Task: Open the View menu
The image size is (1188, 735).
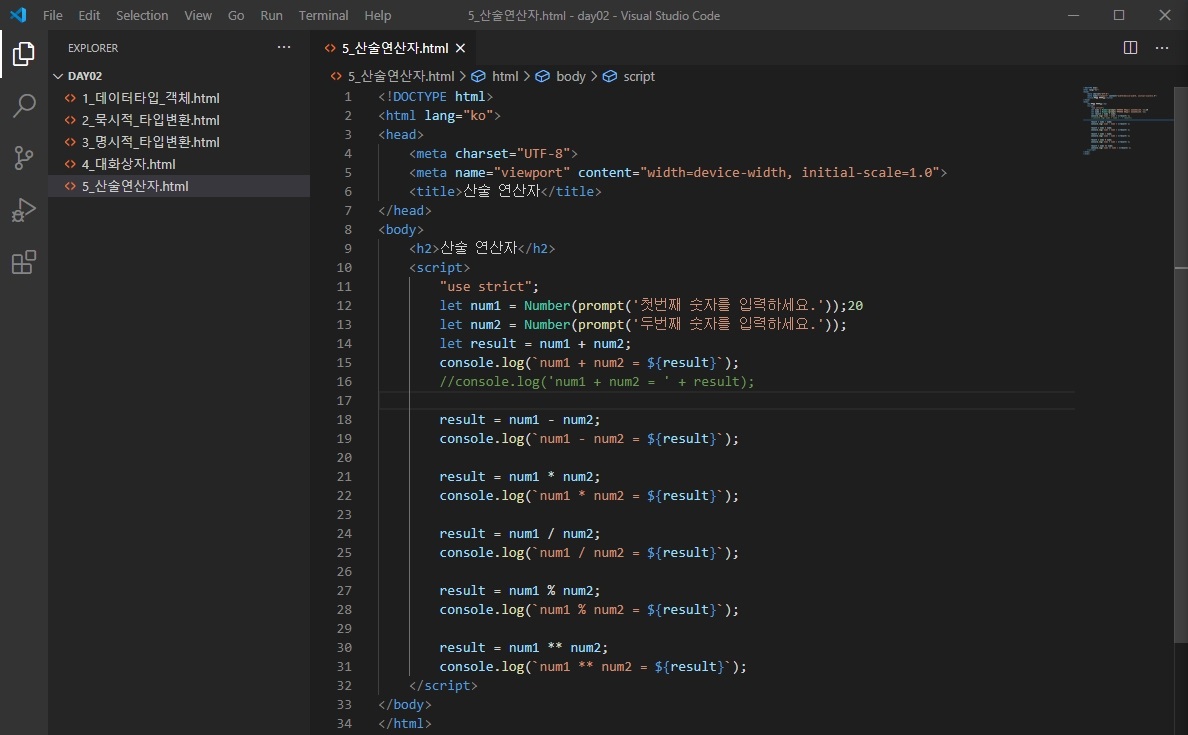Action: click(x=198, y=15)
